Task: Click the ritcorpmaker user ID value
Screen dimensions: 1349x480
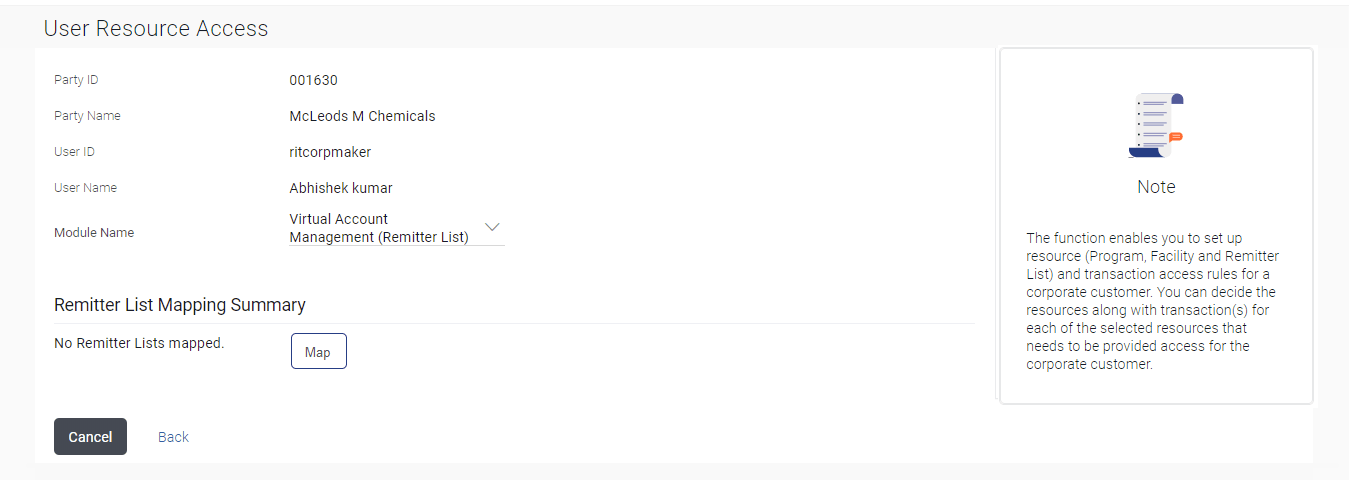Action: [330, 152]
